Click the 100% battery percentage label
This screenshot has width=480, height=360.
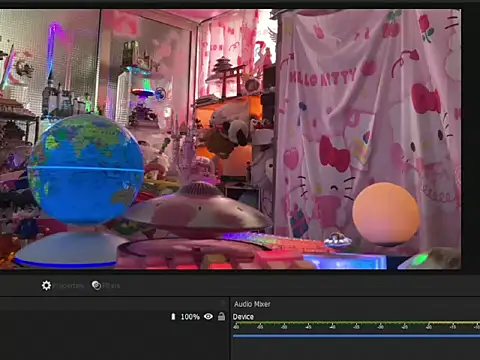click(x=190, y=317)
